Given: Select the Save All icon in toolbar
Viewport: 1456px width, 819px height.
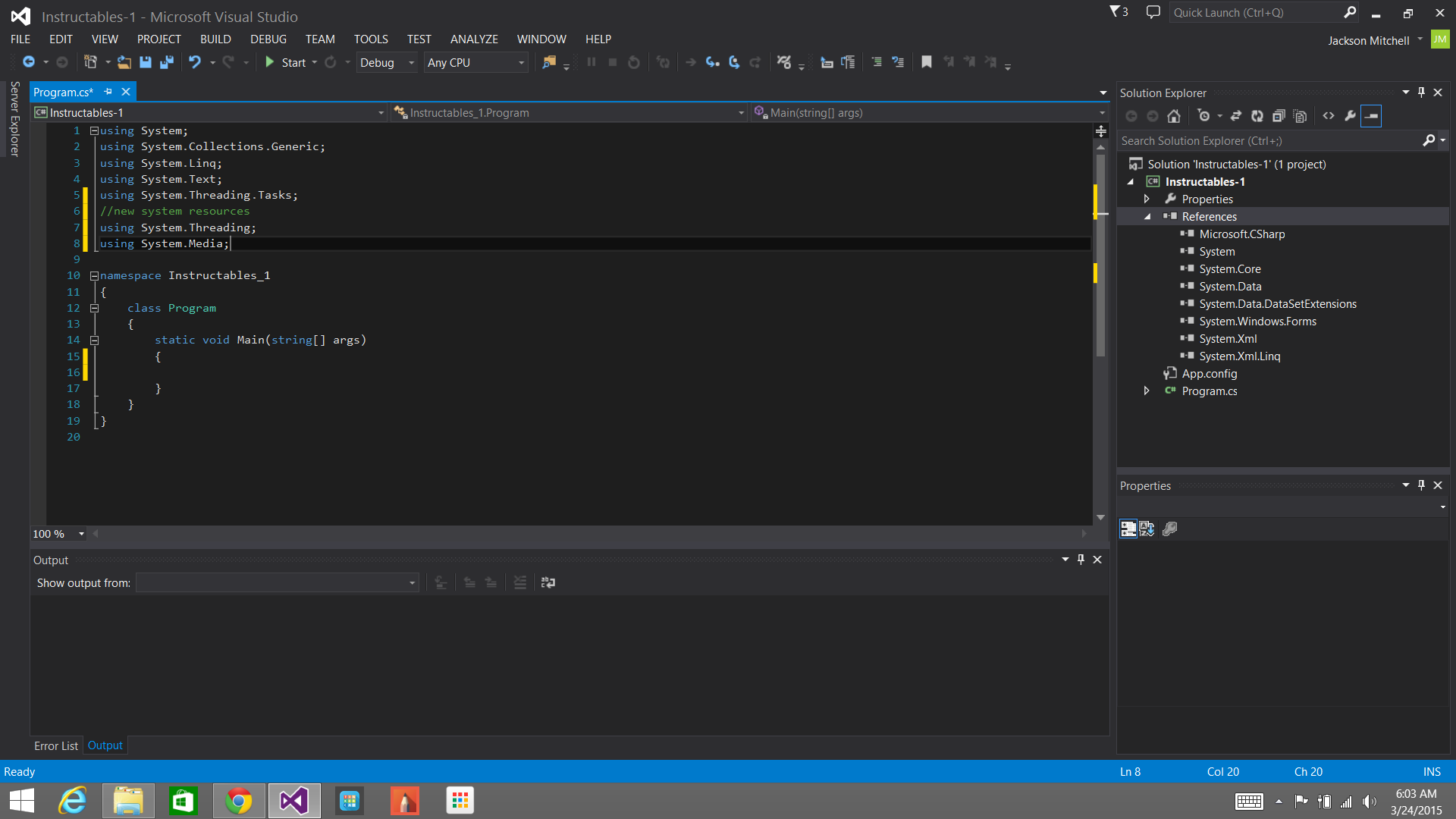Looking at the screenshot, I should (165, 62).
